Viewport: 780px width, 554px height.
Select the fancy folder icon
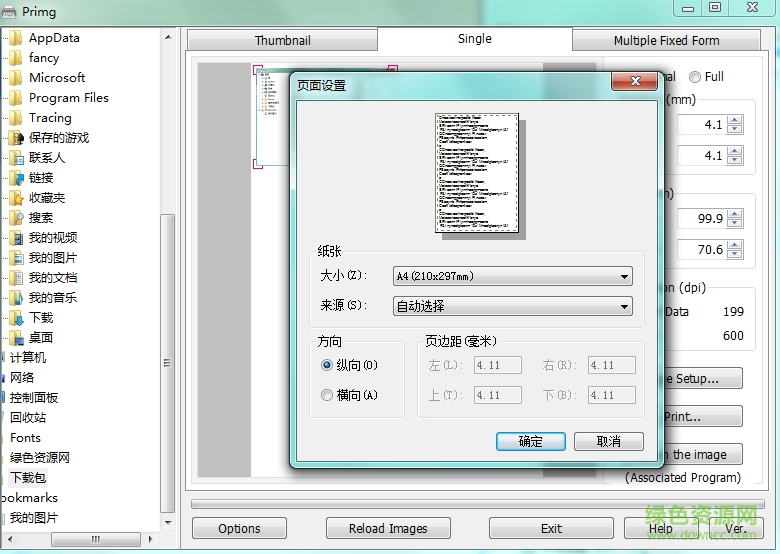pyautogui.click(x=16, y=58)
